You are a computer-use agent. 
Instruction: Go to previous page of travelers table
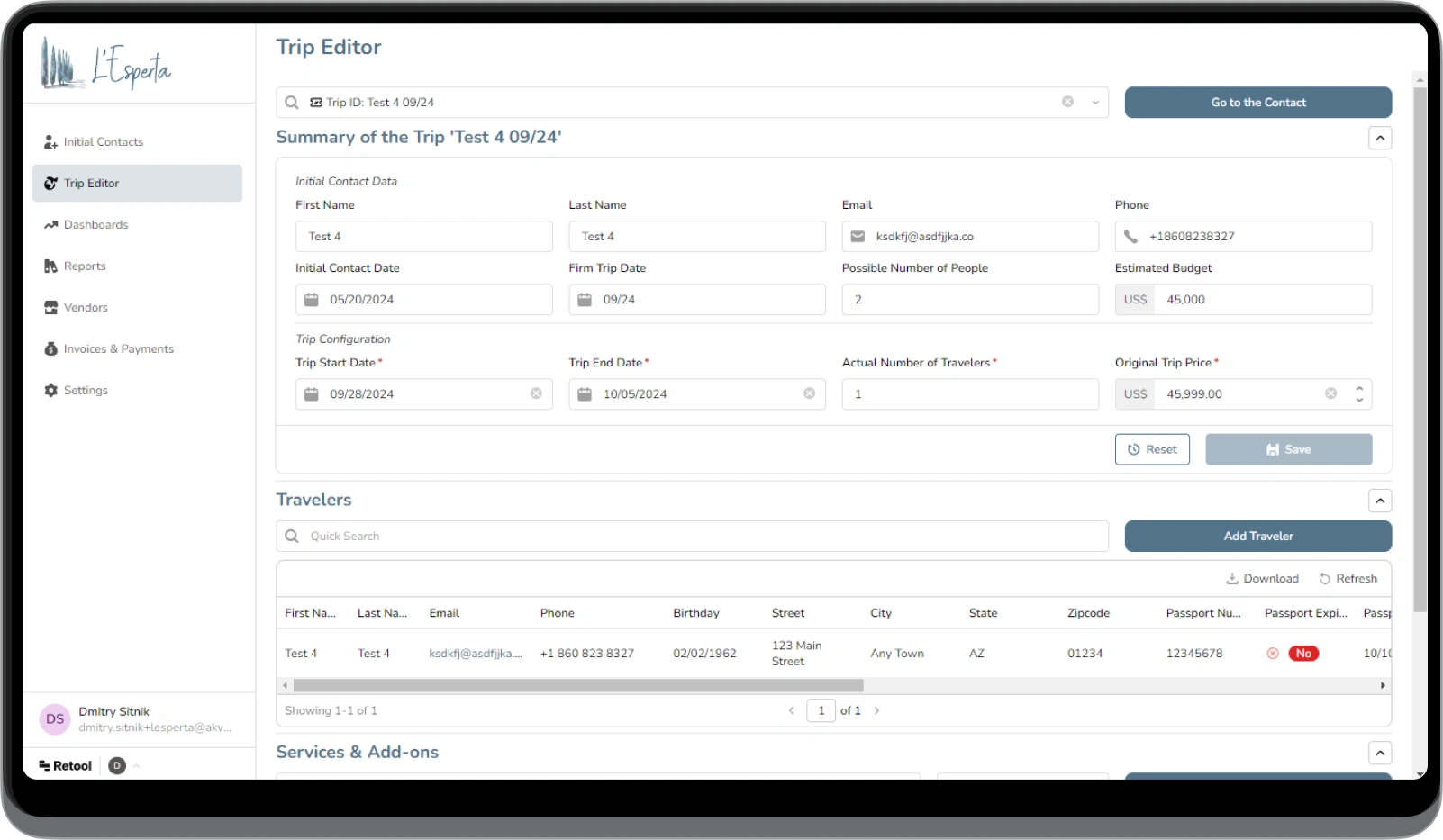(x=792, y=711)
